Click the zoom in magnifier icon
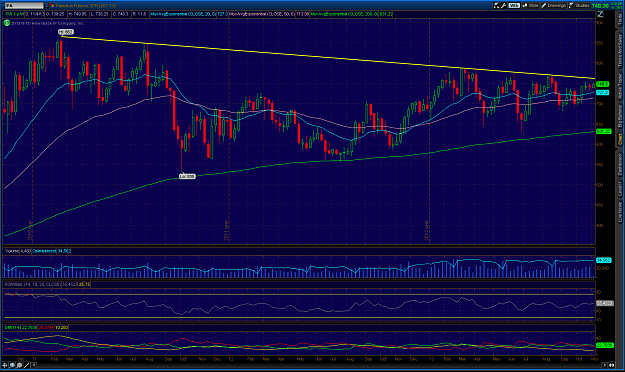This screenshot has height=372, width=625. 12,365
